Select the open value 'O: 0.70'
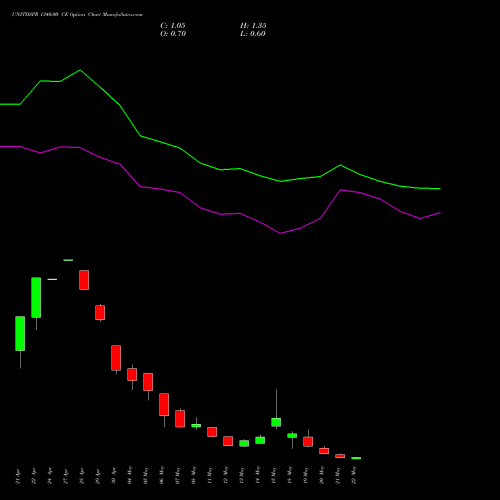 [173, 34]
